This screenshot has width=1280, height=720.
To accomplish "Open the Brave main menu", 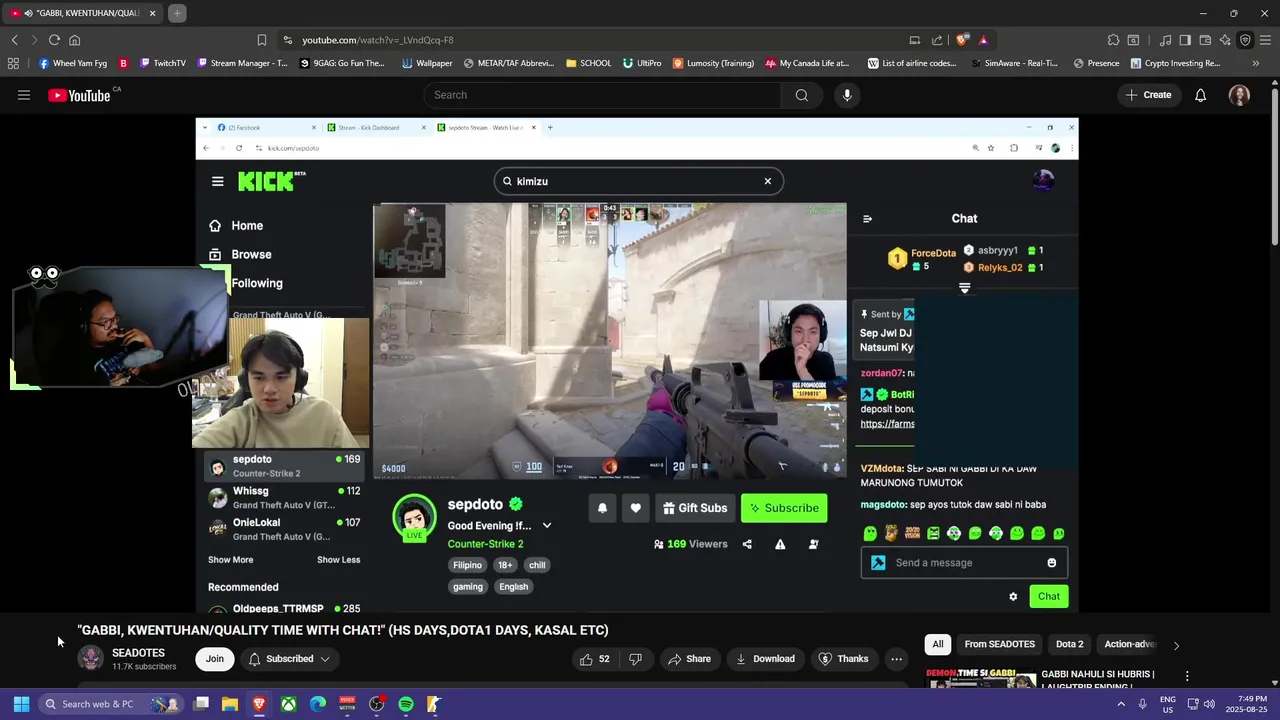I will pos(1265,40).
